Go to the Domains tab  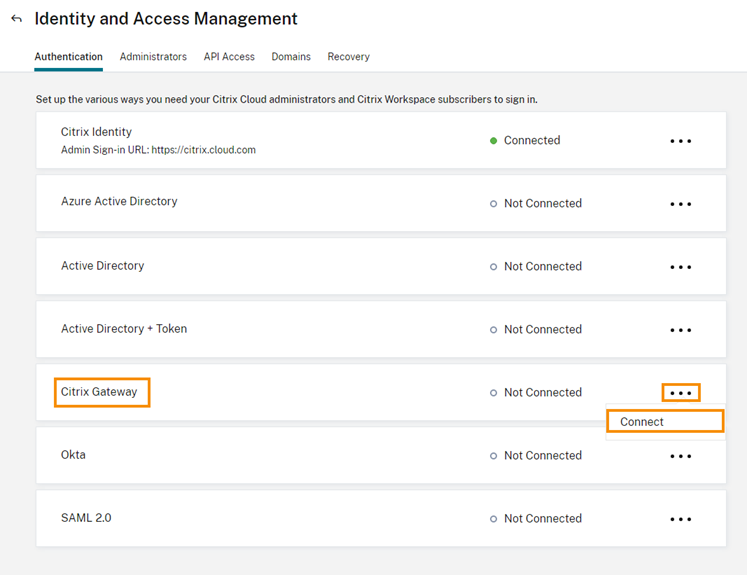(291, 57)
